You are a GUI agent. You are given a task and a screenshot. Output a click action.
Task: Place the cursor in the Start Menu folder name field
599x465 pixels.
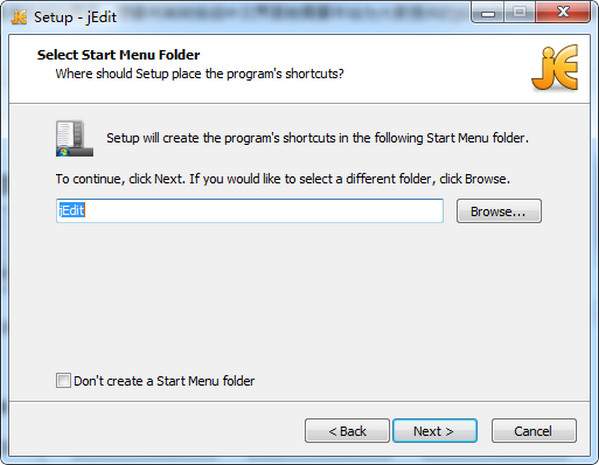tap(250, 211)
